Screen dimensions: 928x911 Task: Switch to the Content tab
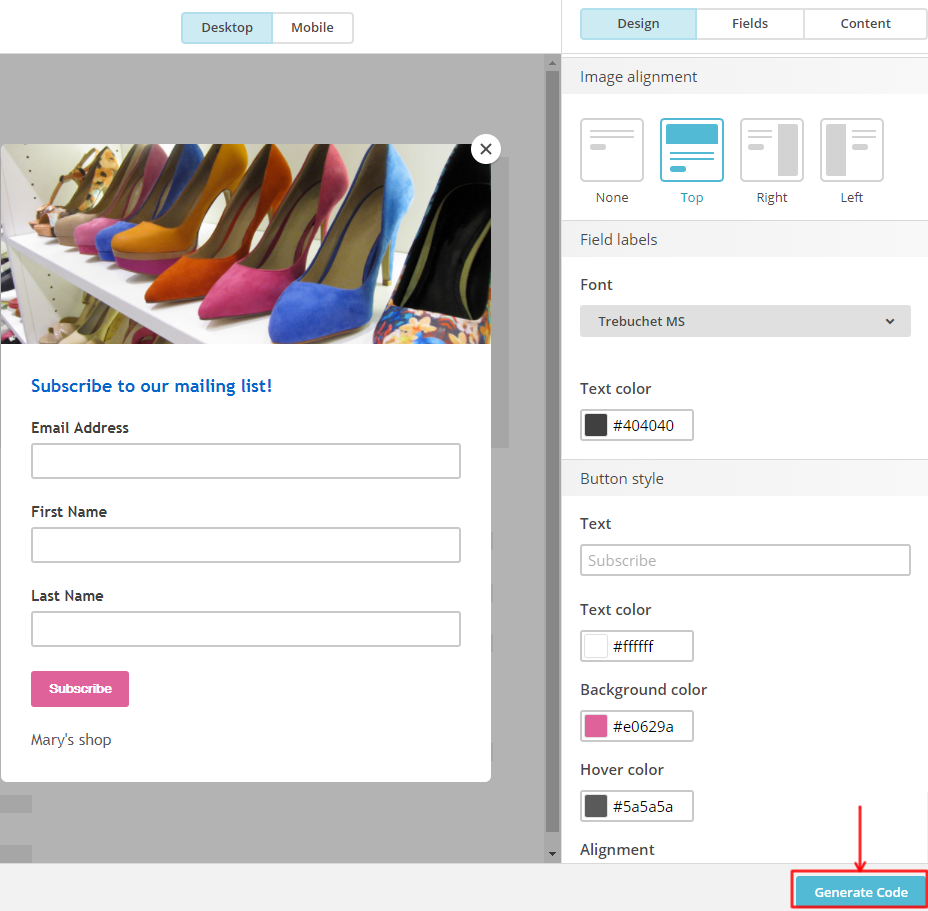865,24
